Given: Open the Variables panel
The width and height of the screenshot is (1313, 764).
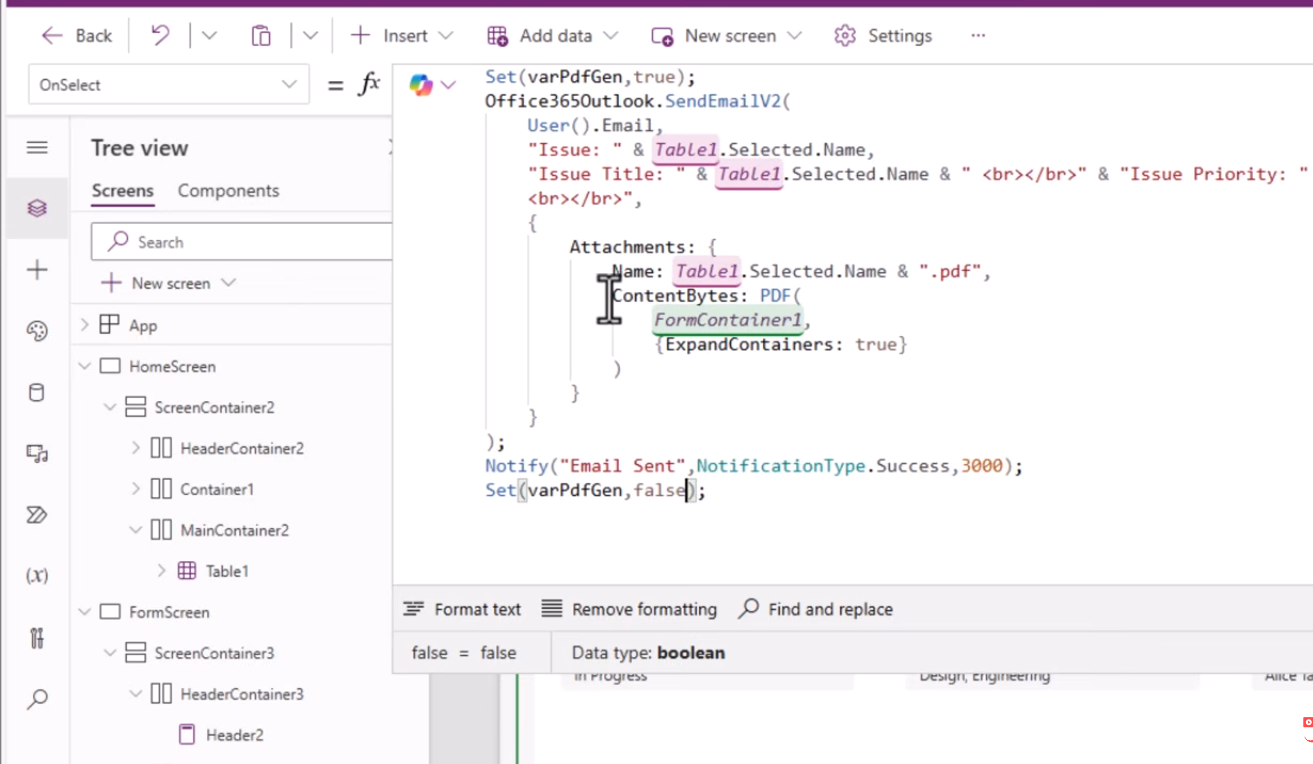Looking at the screenshot, I should [37, 575].
